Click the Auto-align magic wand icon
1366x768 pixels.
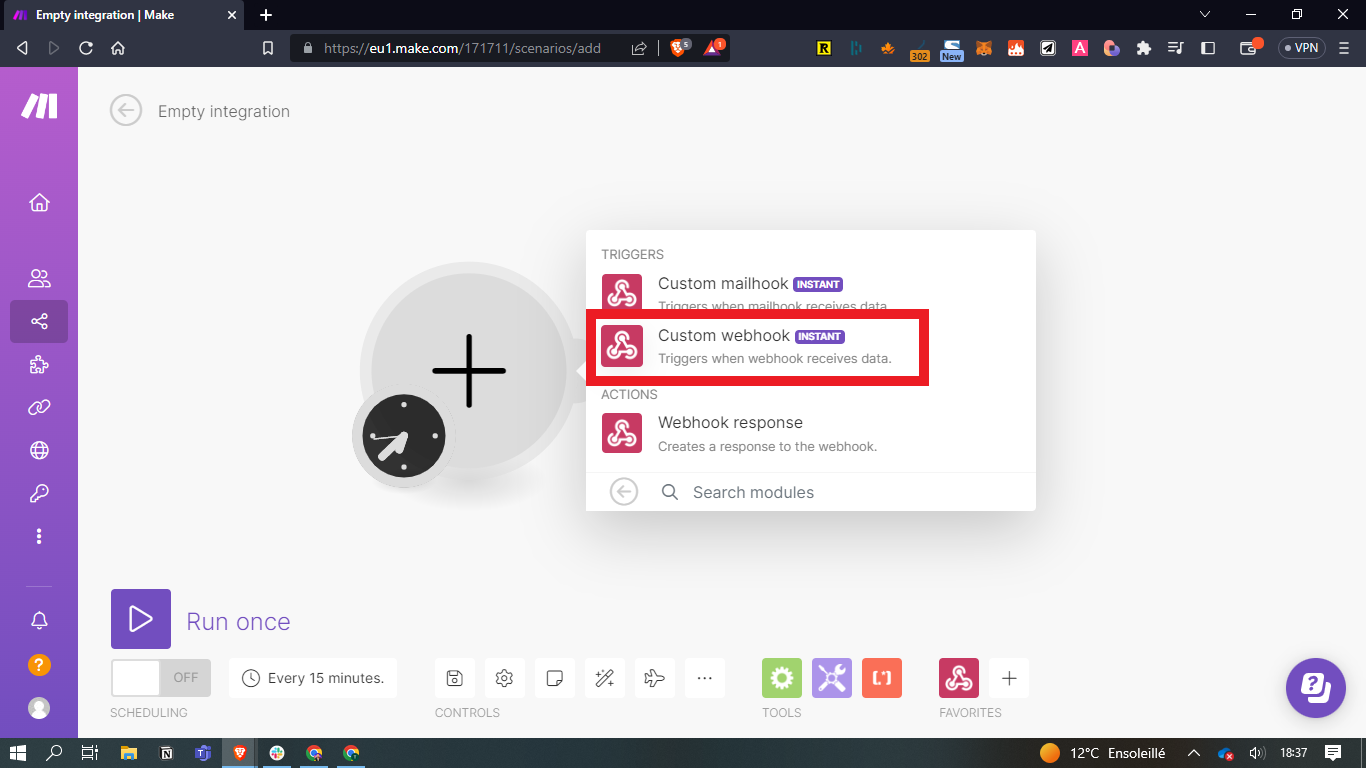click(604, 678)
